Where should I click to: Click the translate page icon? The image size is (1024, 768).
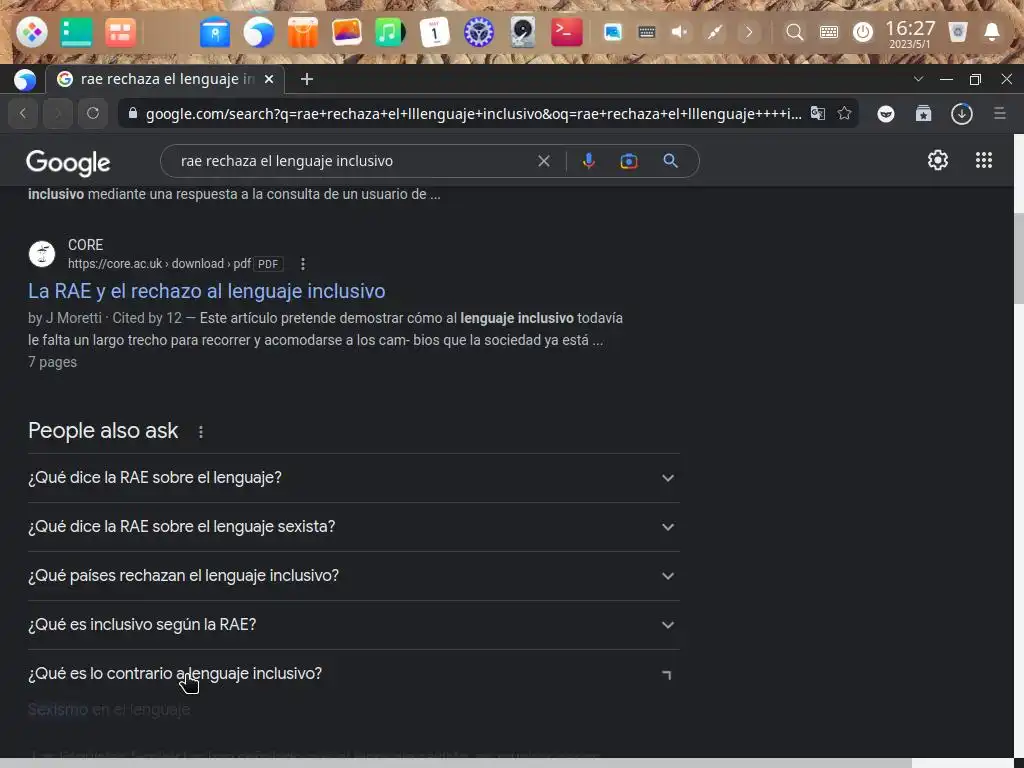(817, 114)
